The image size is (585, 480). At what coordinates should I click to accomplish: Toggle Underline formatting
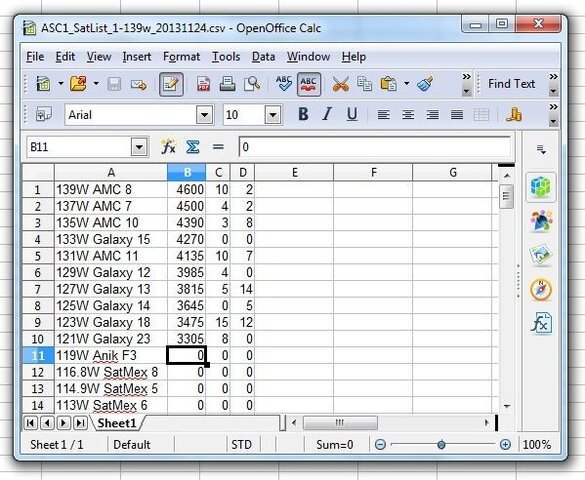[x=352, y=114]
